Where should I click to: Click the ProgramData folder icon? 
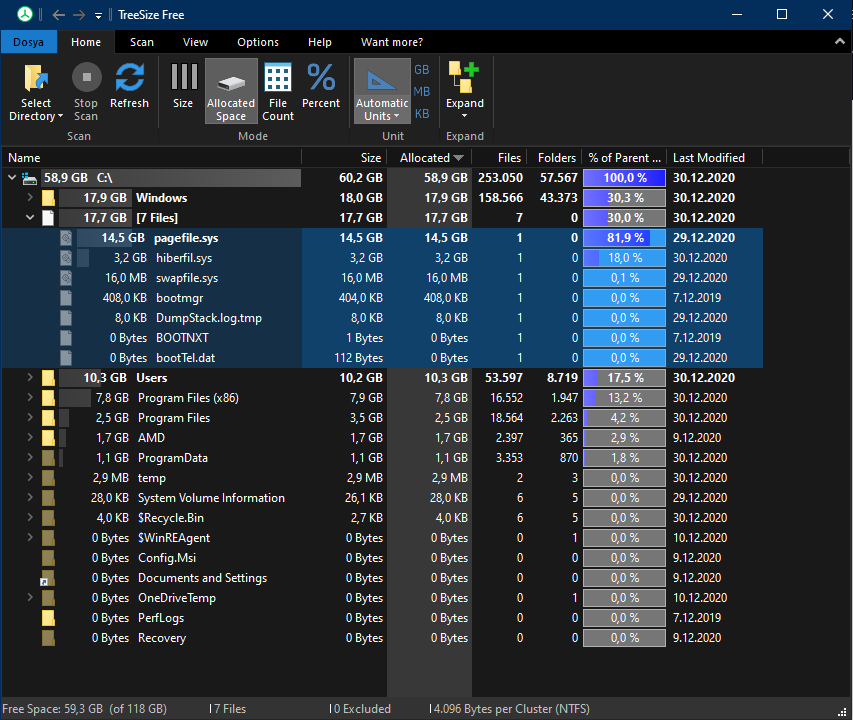tap(48, 458)
